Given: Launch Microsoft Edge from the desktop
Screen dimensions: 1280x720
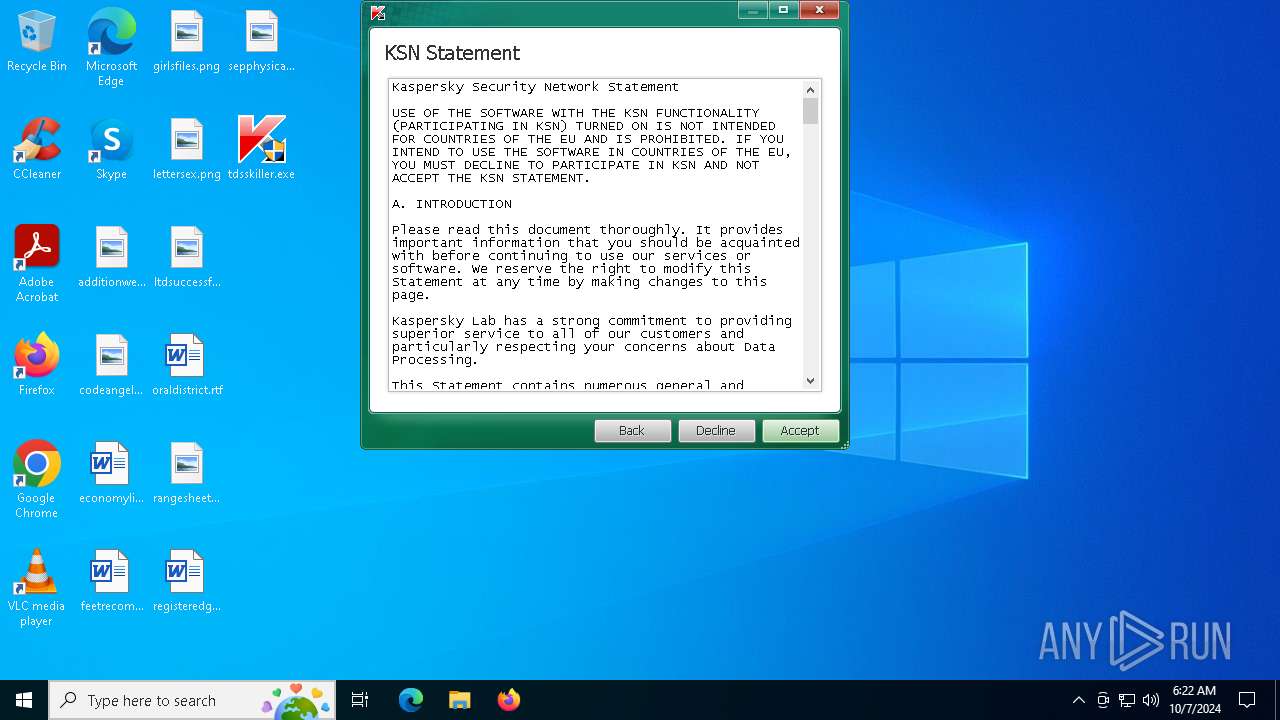Looking at the screenshot, I should (111, 48).
